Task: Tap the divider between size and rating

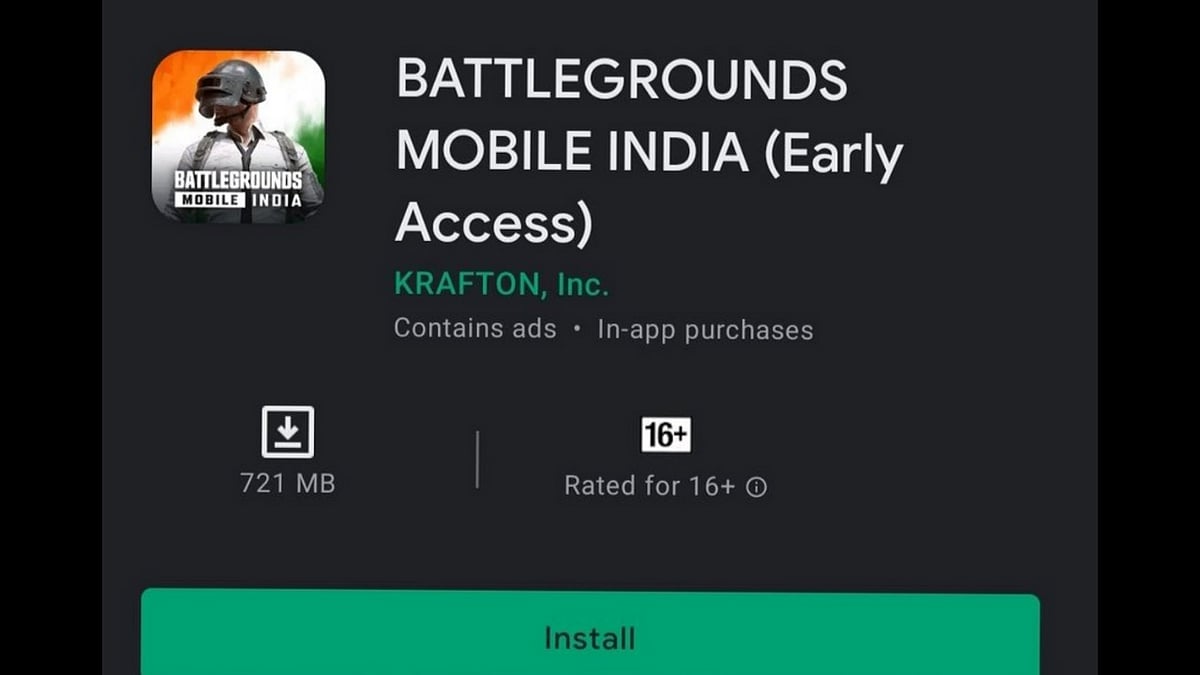Action: point(477,459)
